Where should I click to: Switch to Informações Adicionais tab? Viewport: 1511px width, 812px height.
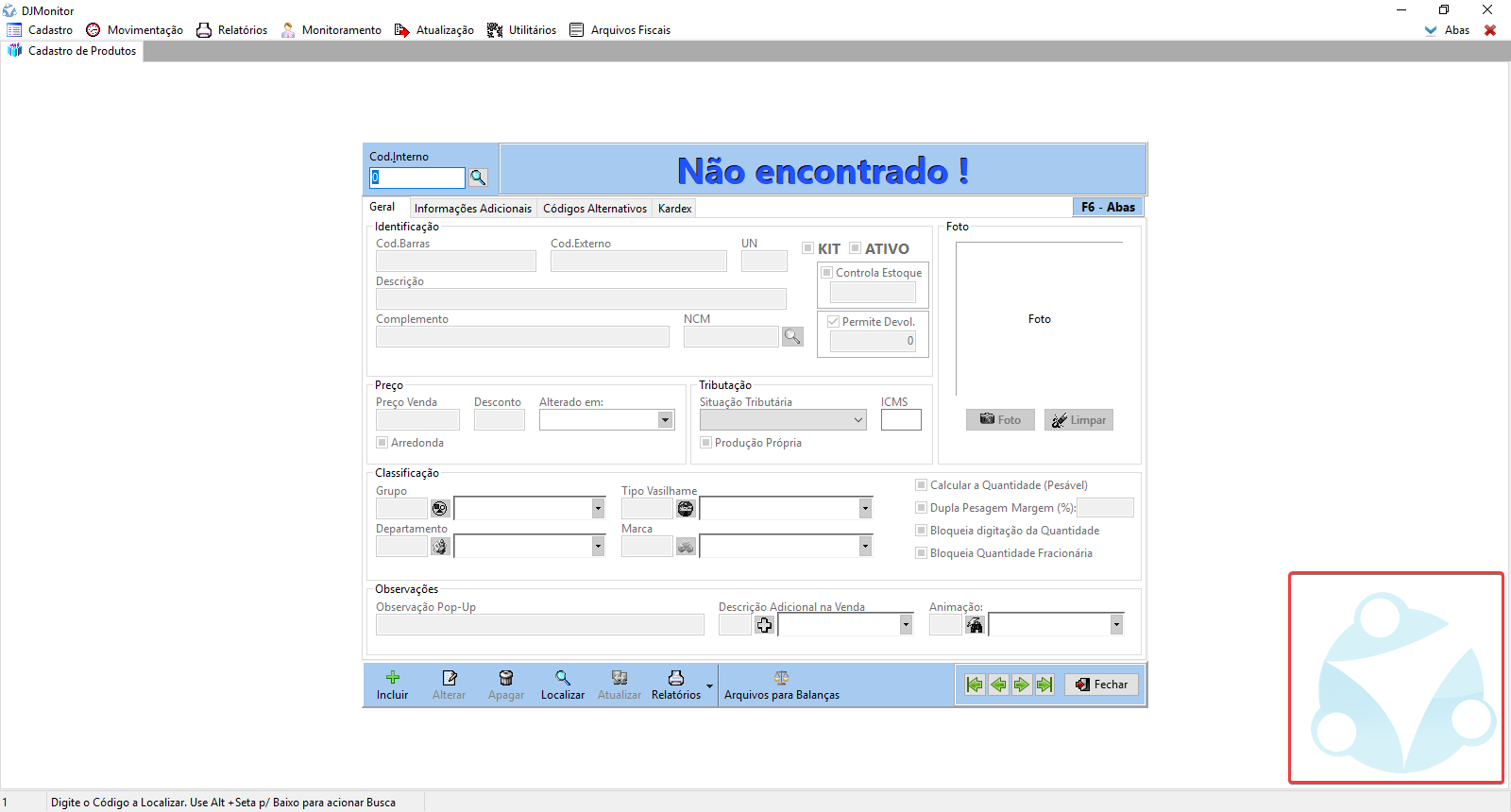pyautogui.click(x=472, y=209)
